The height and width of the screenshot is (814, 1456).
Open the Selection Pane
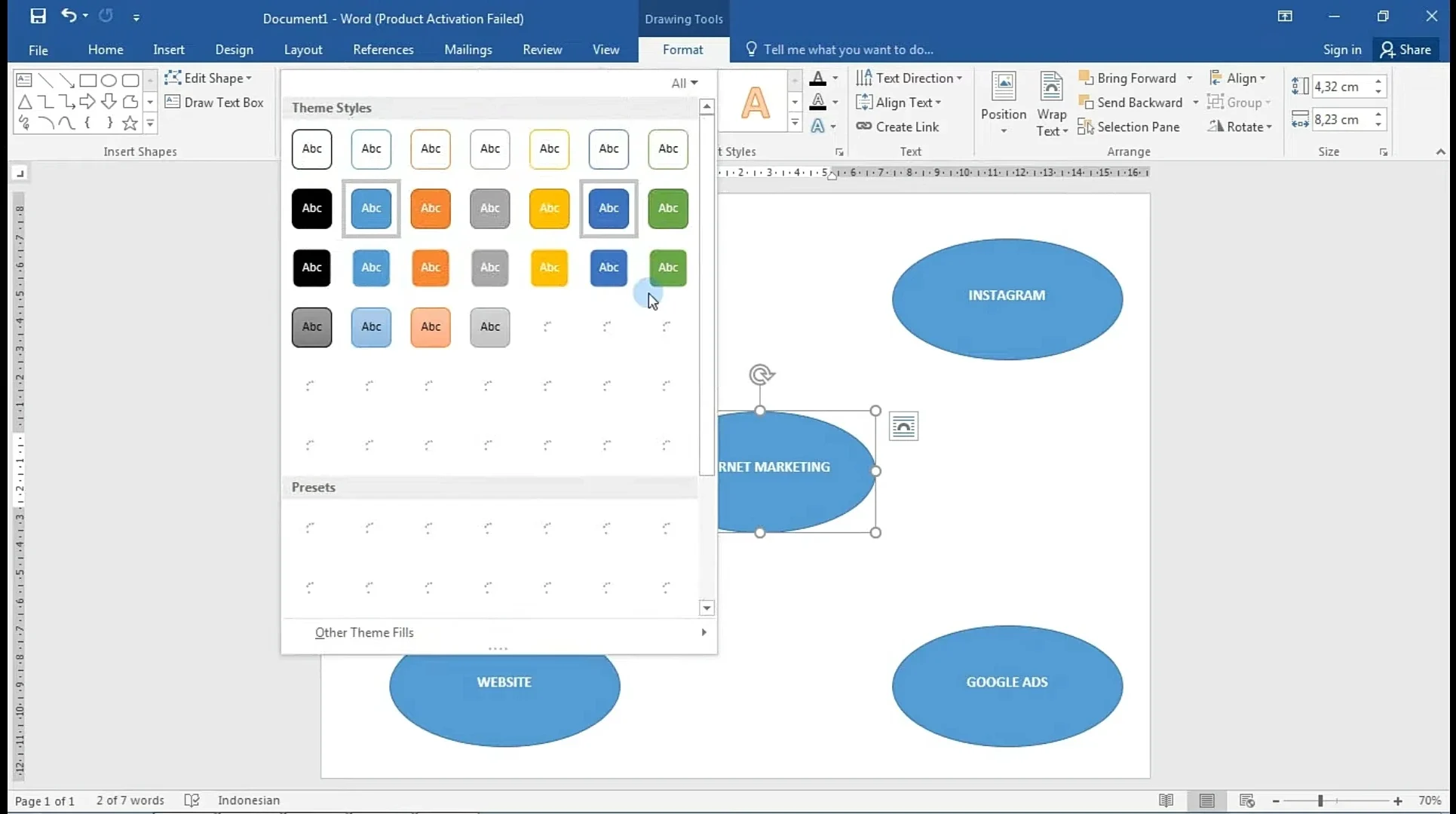coord(1129,127)
